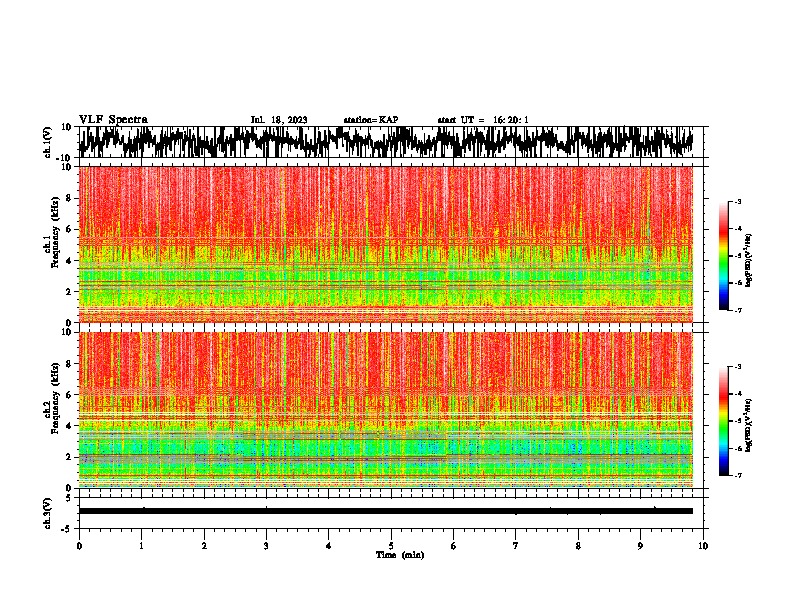Click the 8 kHz tick on ch.1 spectrogram
The height and width of the screenshot is (612, 792).
(69, 198)
